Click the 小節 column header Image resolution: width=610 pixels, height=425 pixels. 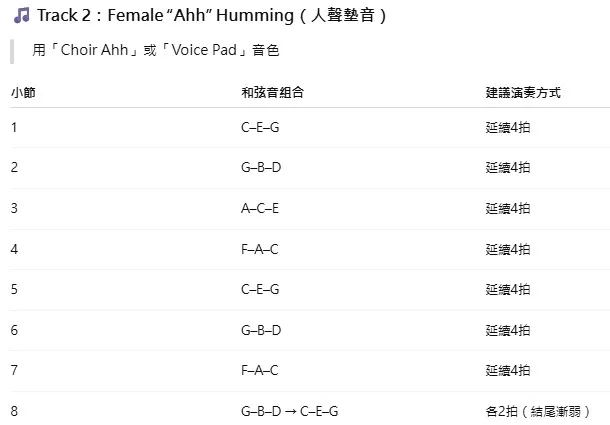(23, 92)
